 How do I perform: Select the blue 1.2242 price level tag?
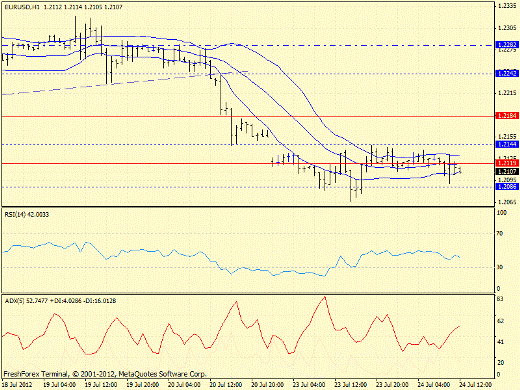pos(507,73)
